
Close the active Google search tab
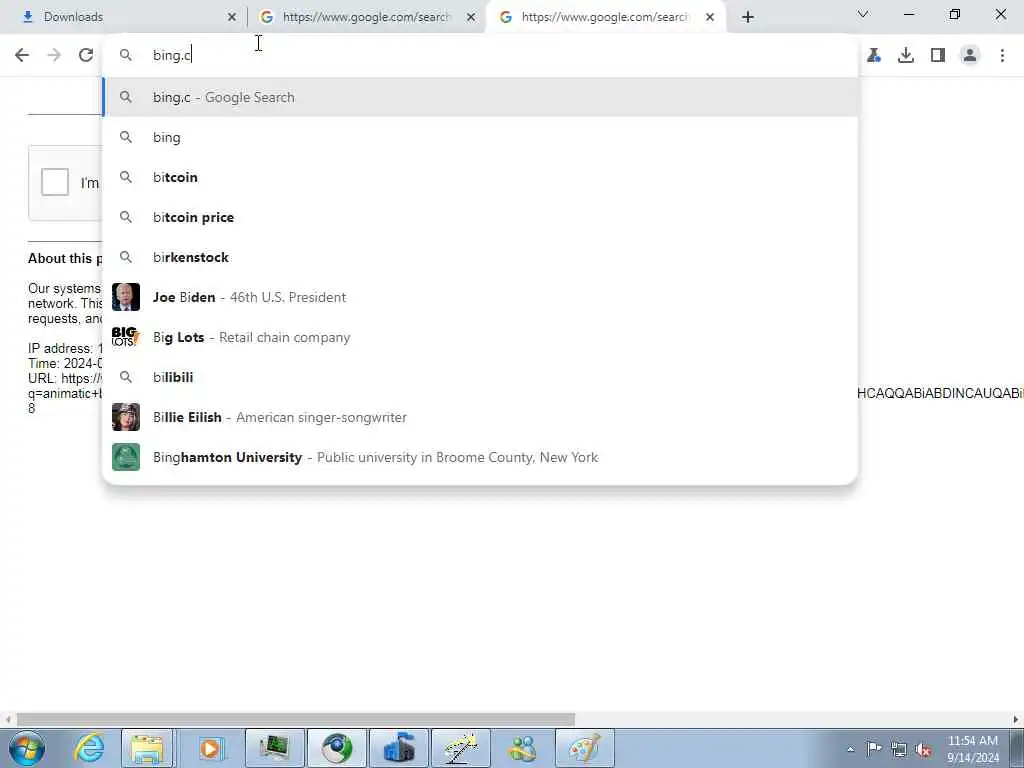(x=710, y=17)
